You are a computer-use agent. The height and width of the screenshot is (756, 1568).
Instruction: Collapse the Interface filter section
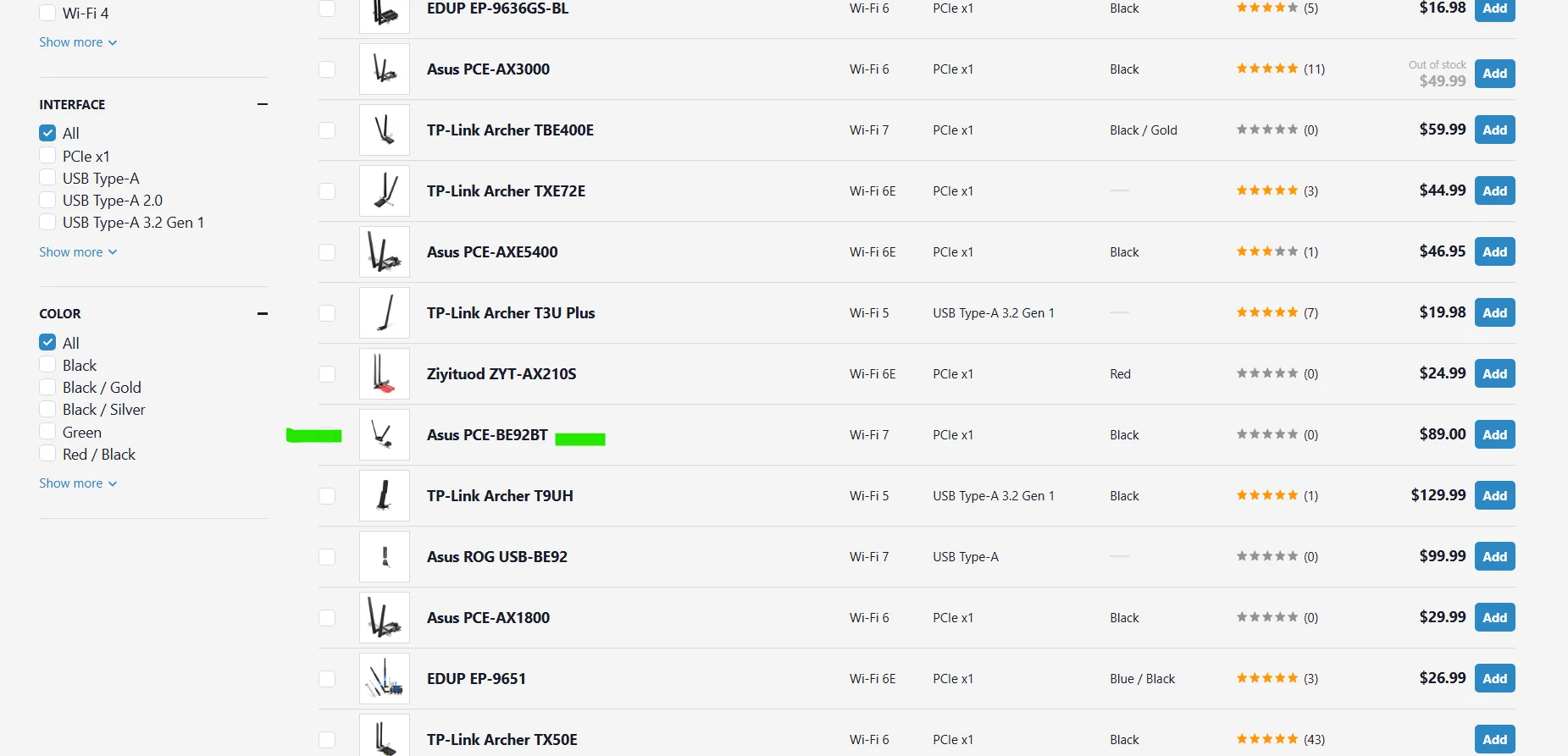point(262,104)
